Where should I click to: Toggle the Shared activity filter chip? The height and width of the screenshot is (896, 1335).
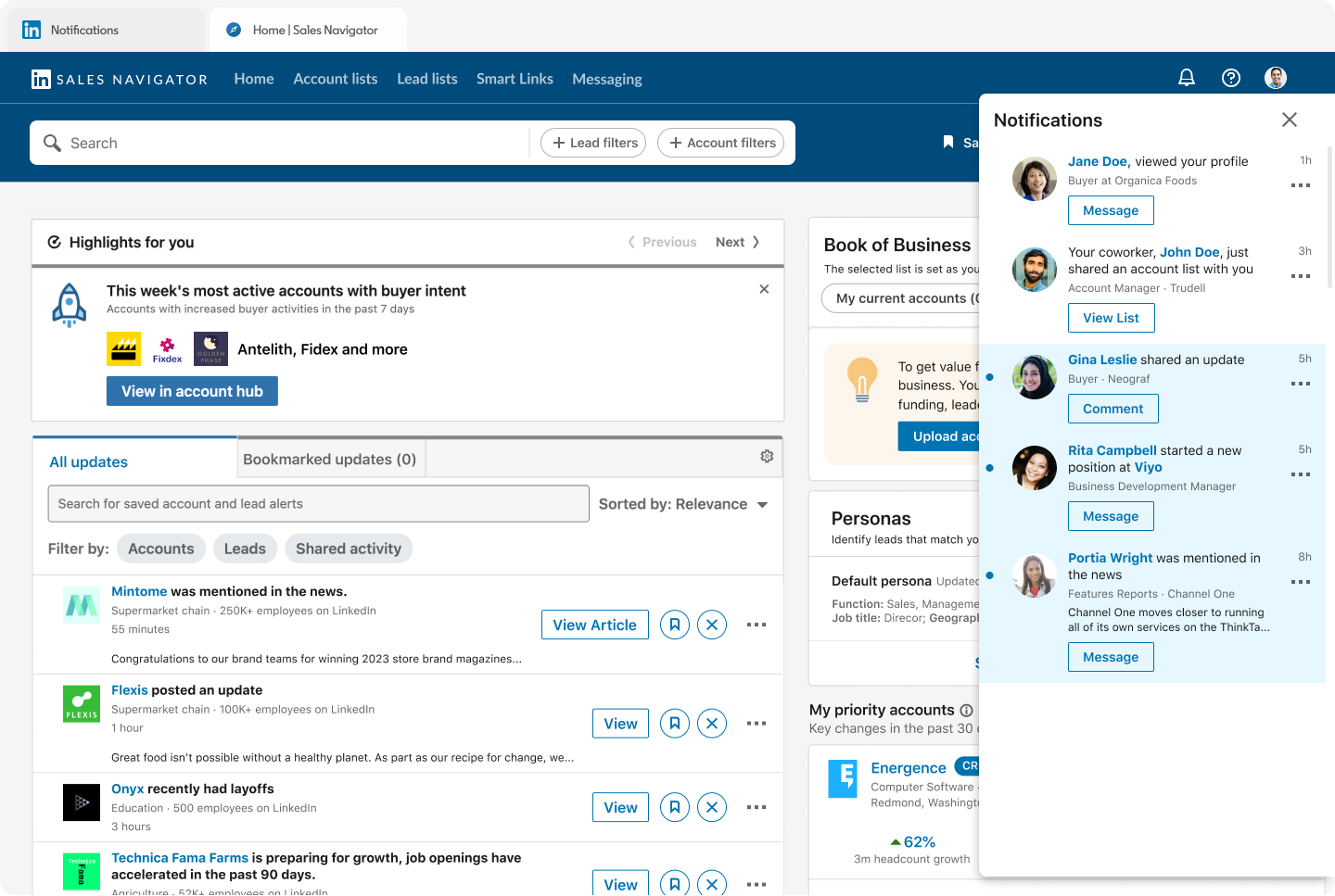click(x=349, y=549)
